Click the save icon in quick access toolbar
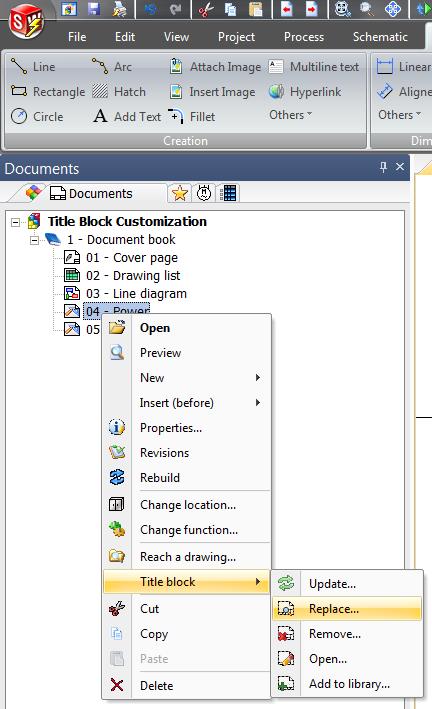Screen dimensions: 432x709 coord(94,9)
